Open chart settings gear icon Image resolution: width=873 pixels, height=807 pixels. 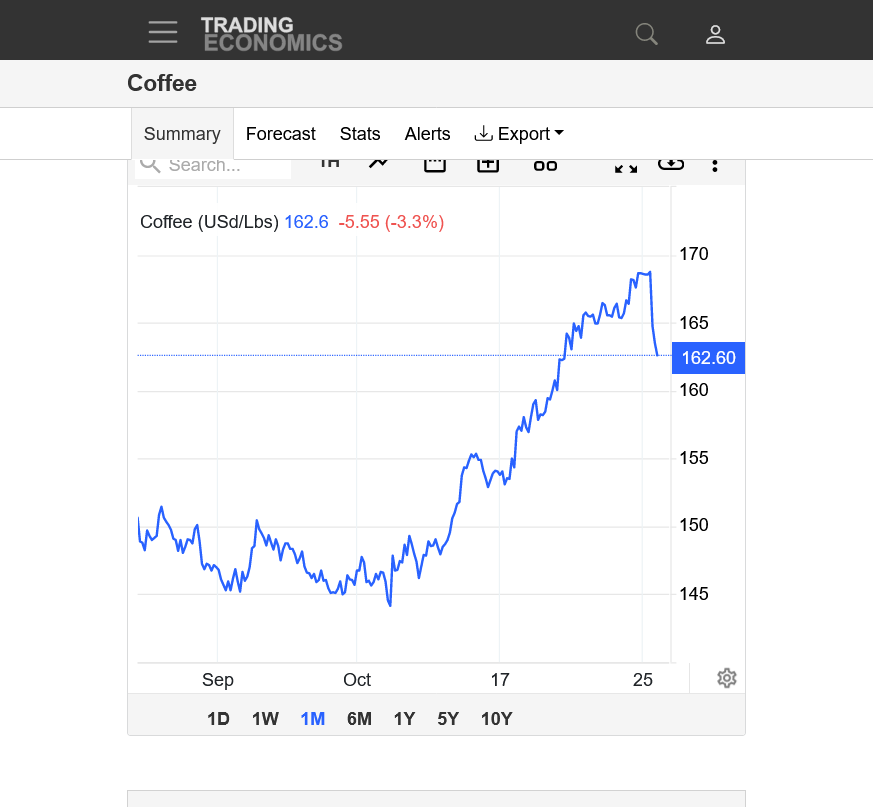[x=727, y=678]
